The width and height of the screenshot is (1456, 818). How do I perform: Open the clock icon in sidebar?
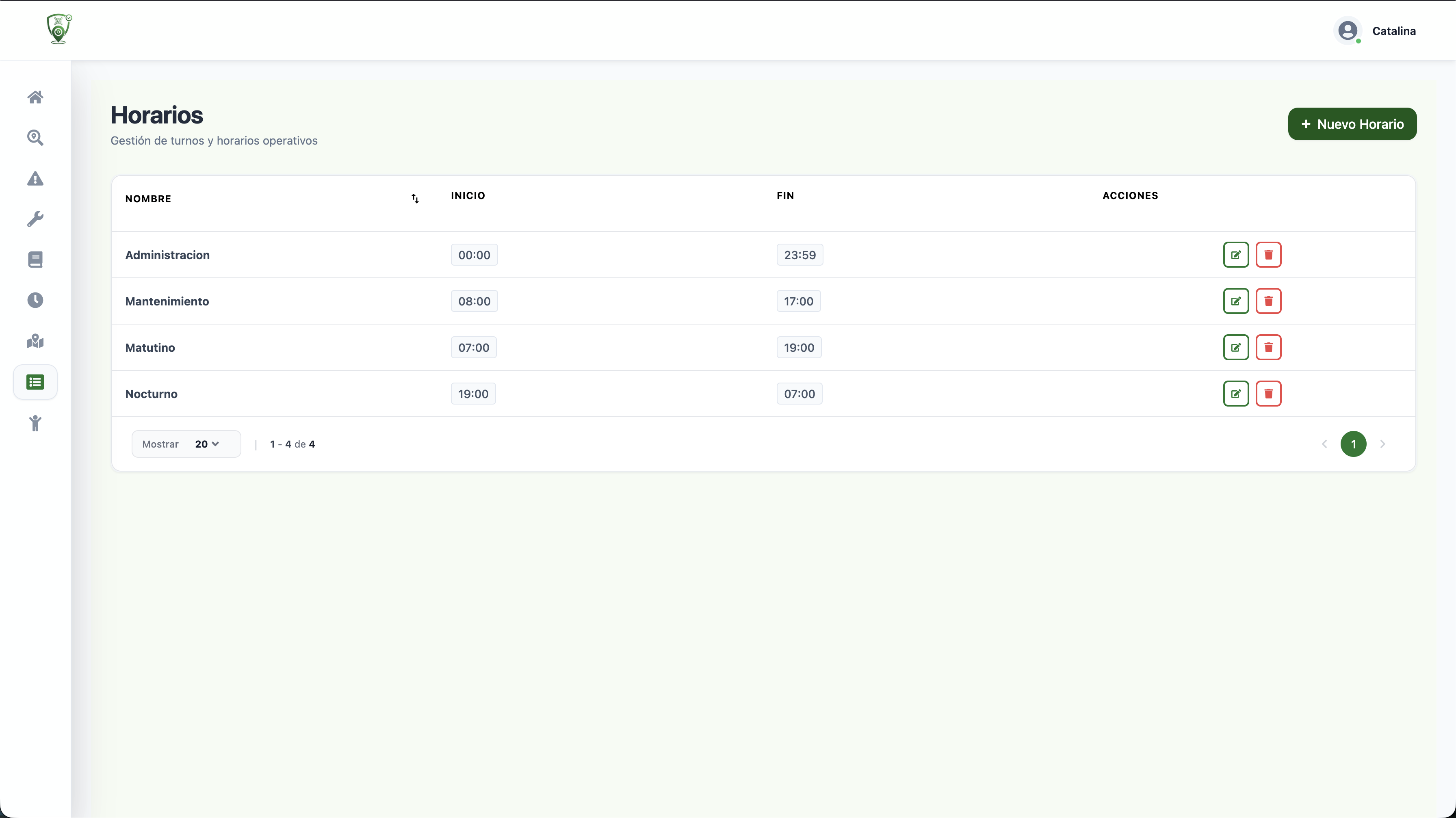click(35, 300)
